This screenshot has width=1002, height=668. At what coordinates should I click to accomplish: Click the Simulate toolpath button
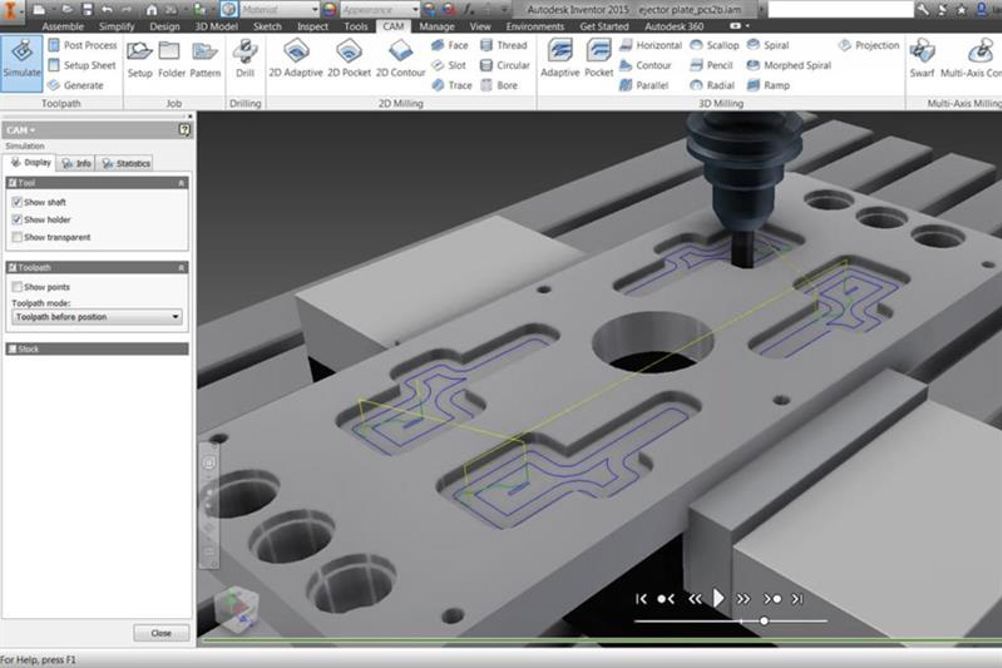[x=22, y=62]
